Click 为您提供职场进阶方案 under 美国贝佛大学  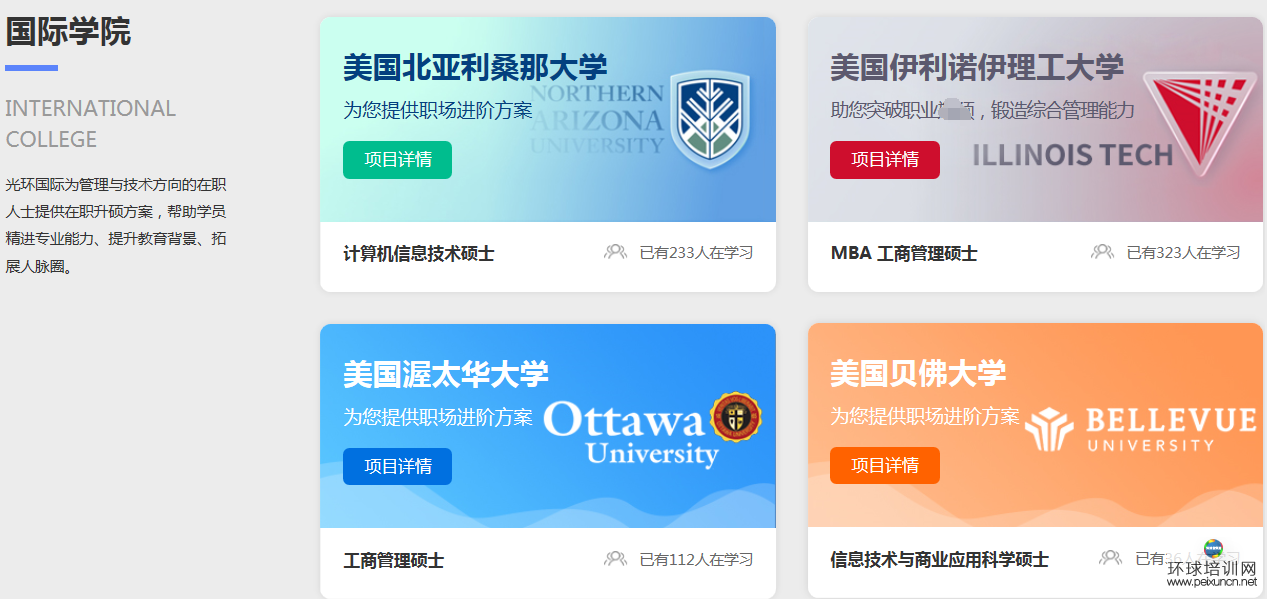(925, 416)
